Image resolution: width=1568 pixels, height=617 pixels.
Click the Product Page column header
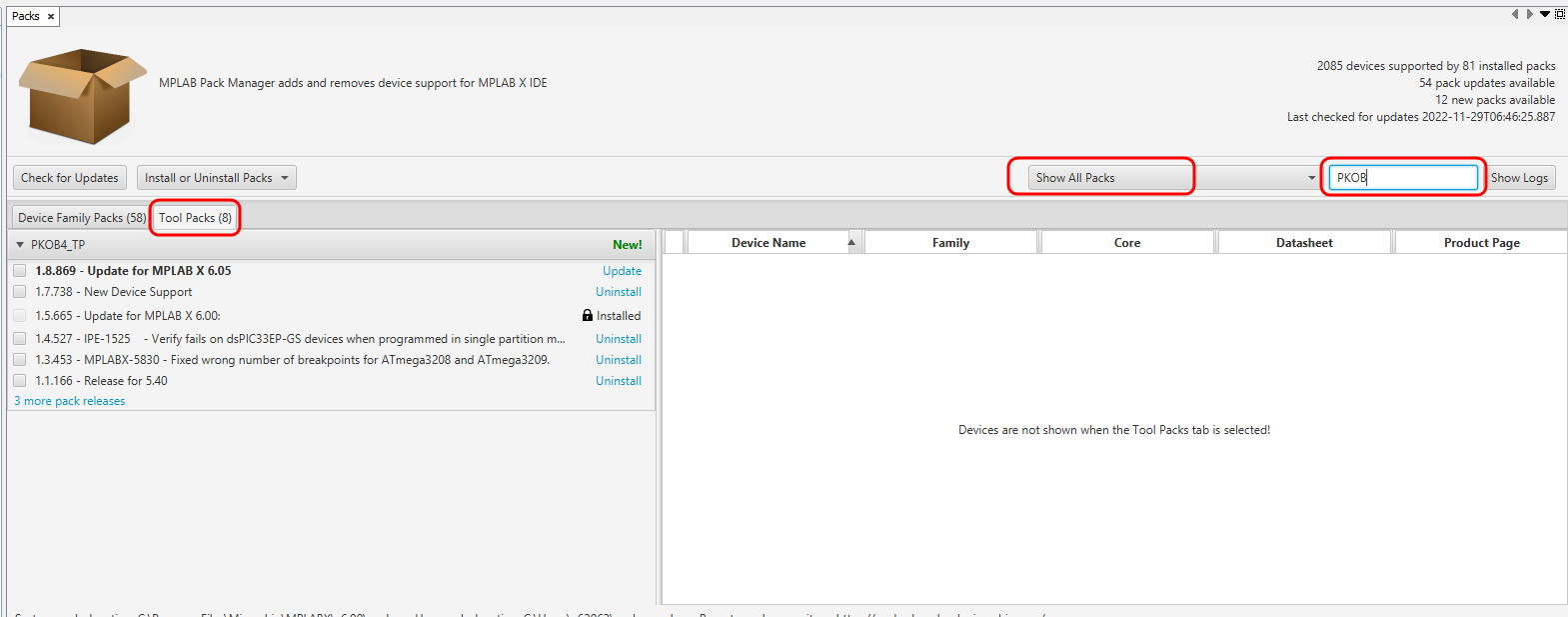coord(1481,243)
